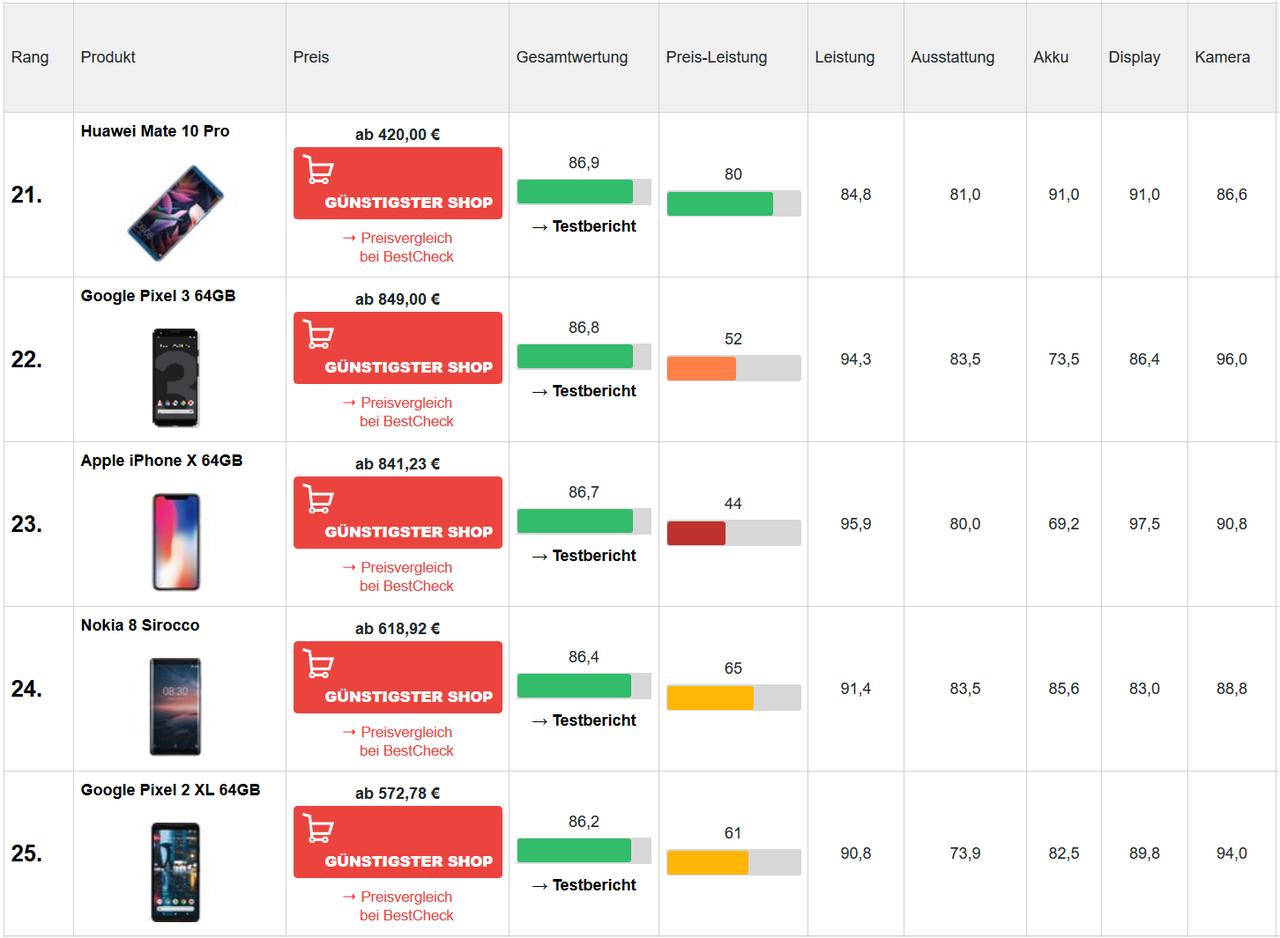
Task: Follow Preisvergleich bei BestCheck for Apple iPhone X
Action: click(398, 576)
